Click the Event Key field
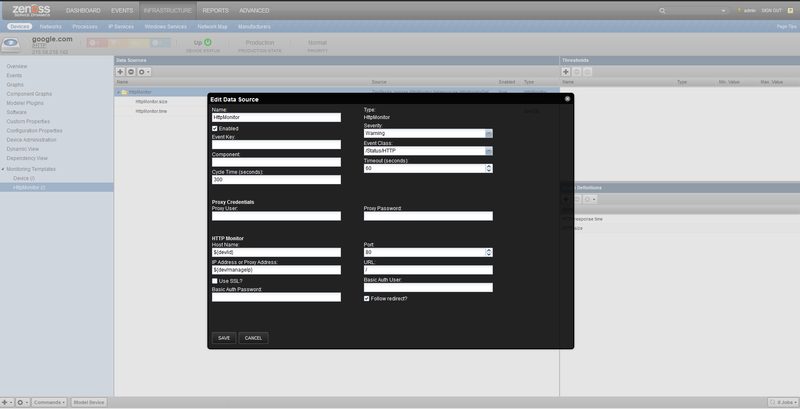Viewport: 800px width, 409px height. [x=276, y=145]
